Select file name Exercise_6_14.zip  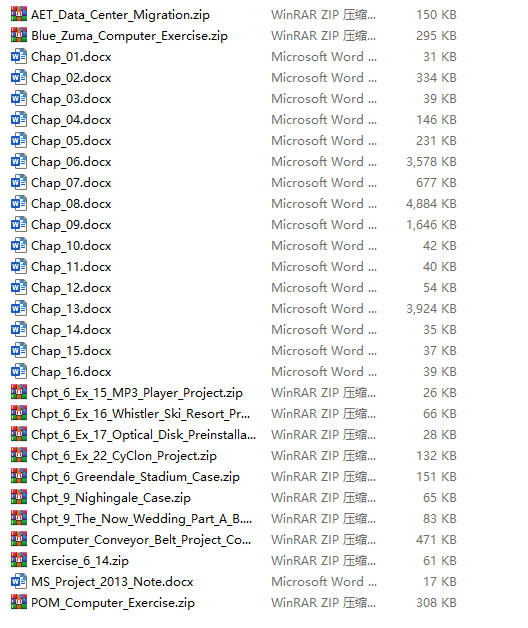click(80, 560)
